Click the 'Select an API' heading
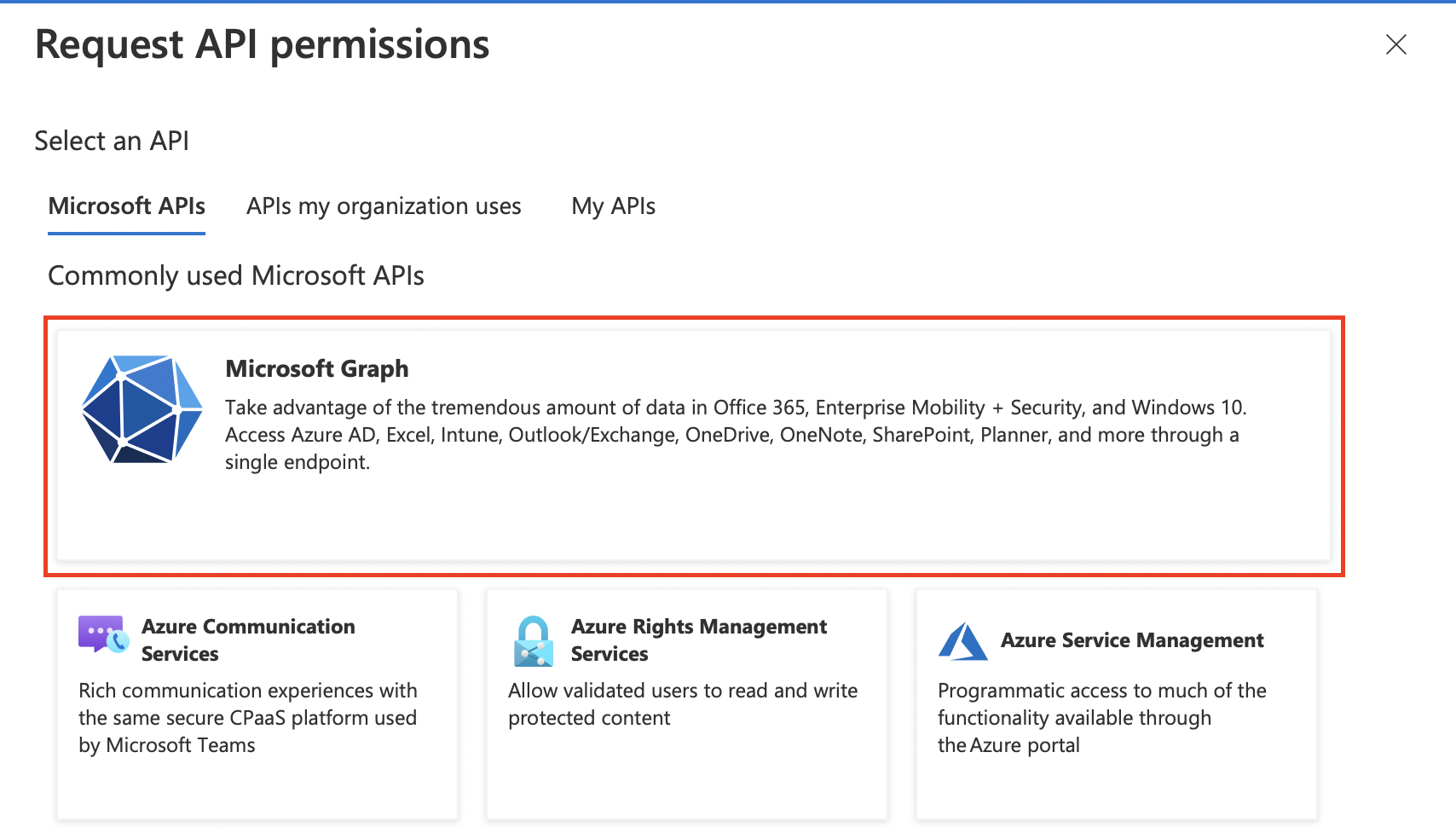 (112, 141)
